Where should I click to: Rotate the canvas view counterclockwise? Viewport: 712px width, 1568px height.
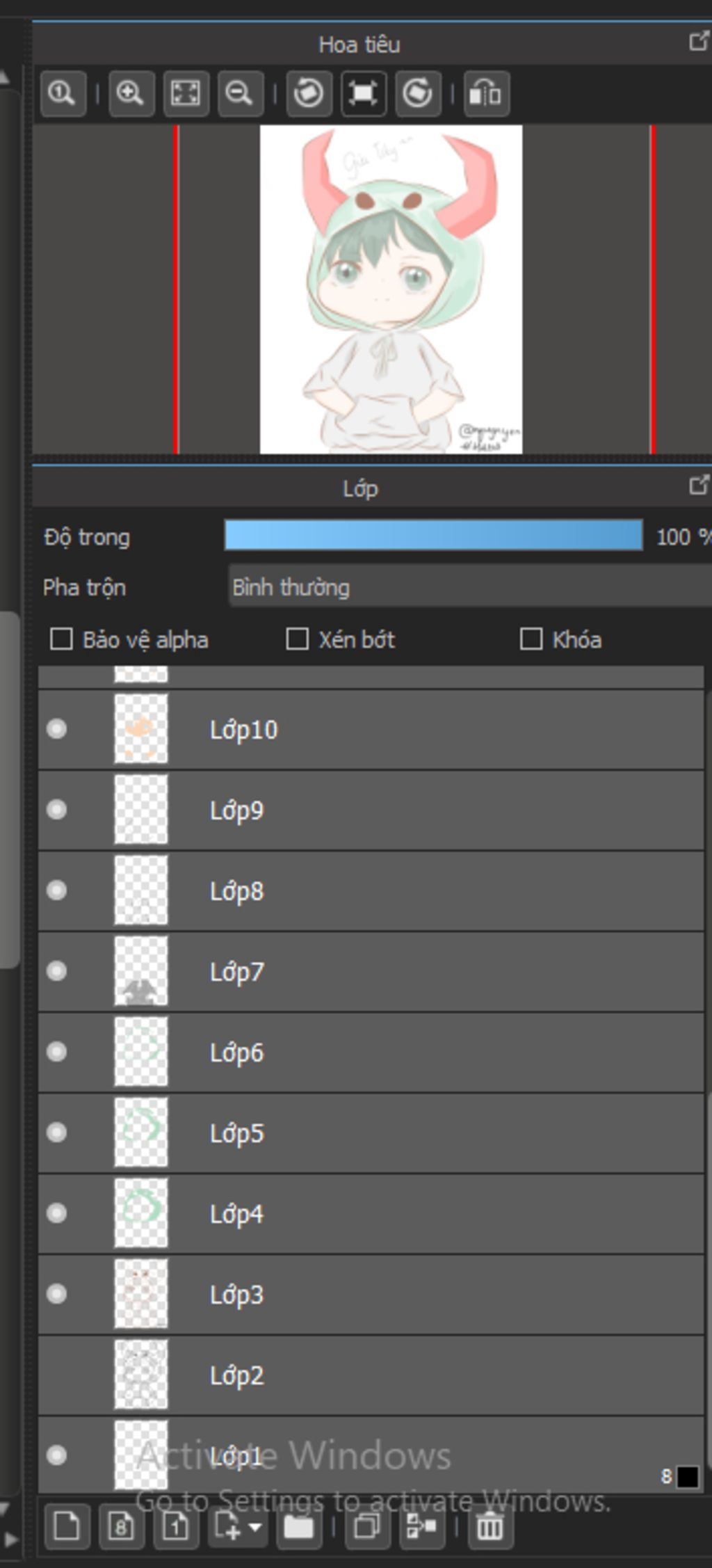click(x=308, y=93)
